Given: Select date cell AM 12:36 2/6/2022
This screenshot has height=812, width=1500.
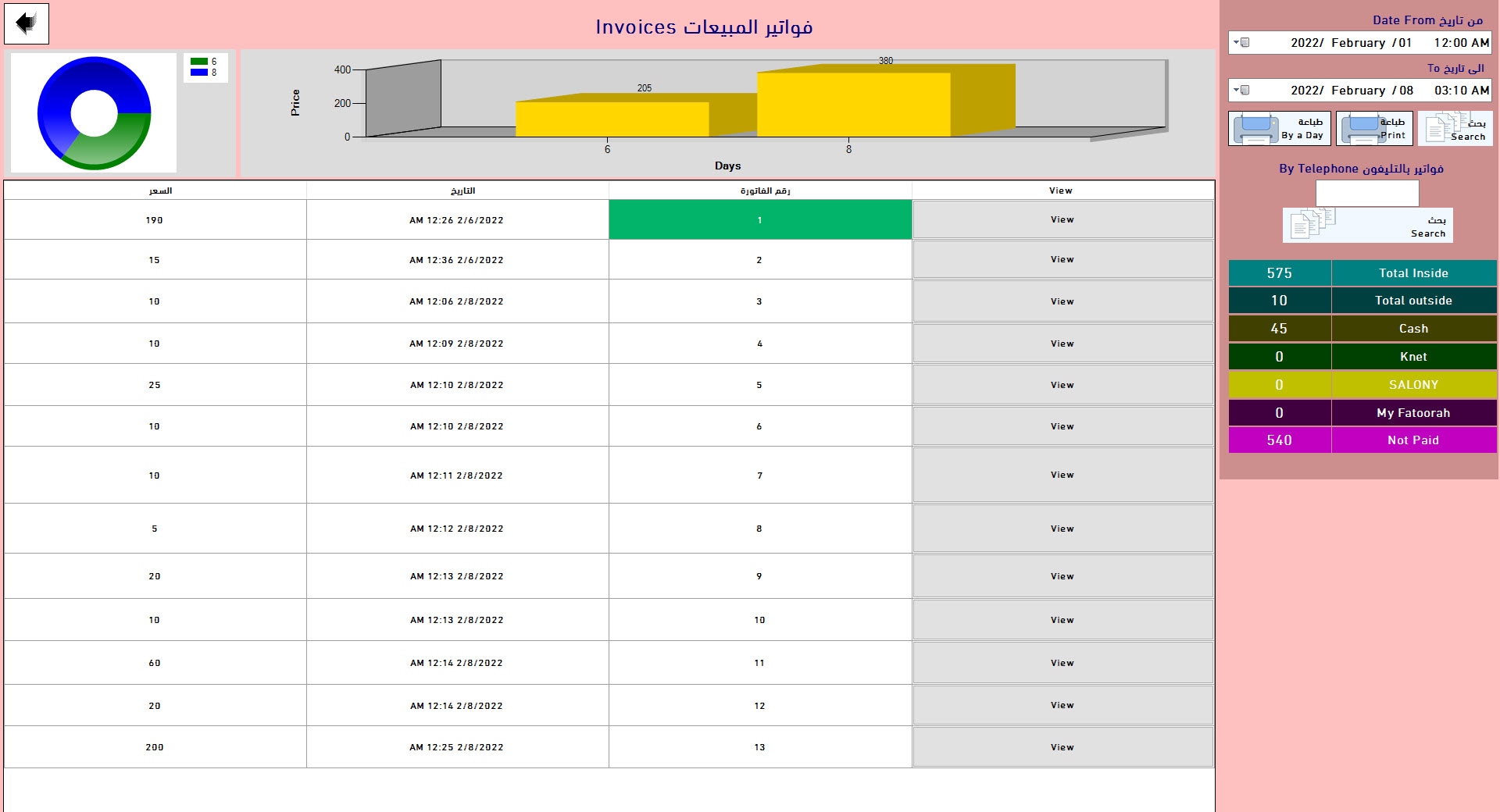Looking at the screenshot, I should (x=457, y=260).
